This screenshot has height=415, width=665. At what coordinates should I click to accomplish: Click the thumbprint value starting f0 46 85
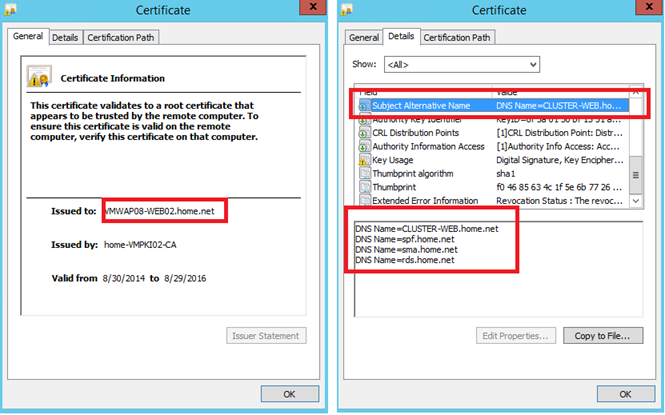[x=559, y=187]
